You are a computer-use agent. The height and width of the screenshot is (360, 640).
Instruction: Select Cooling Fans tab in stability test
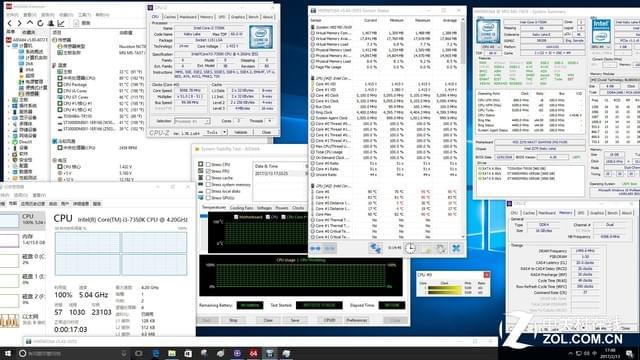pos(242,208)
